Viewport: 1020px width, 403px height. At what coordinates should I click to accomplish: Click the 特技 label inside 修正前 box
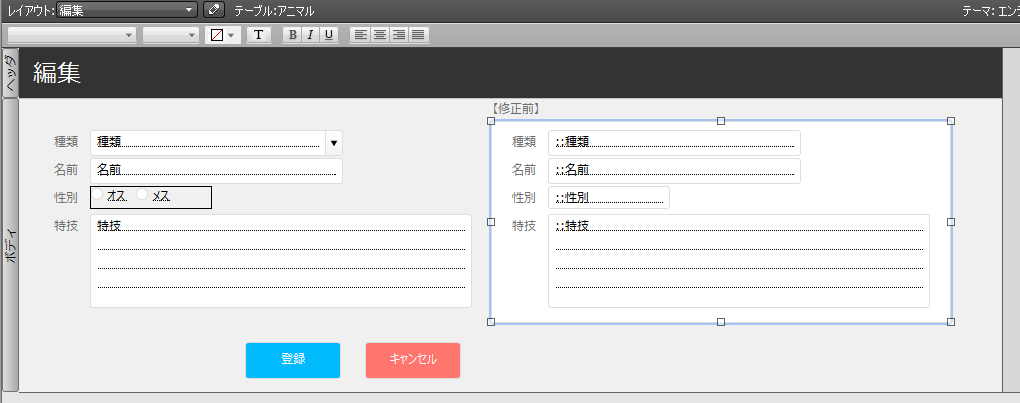(524, 226)
